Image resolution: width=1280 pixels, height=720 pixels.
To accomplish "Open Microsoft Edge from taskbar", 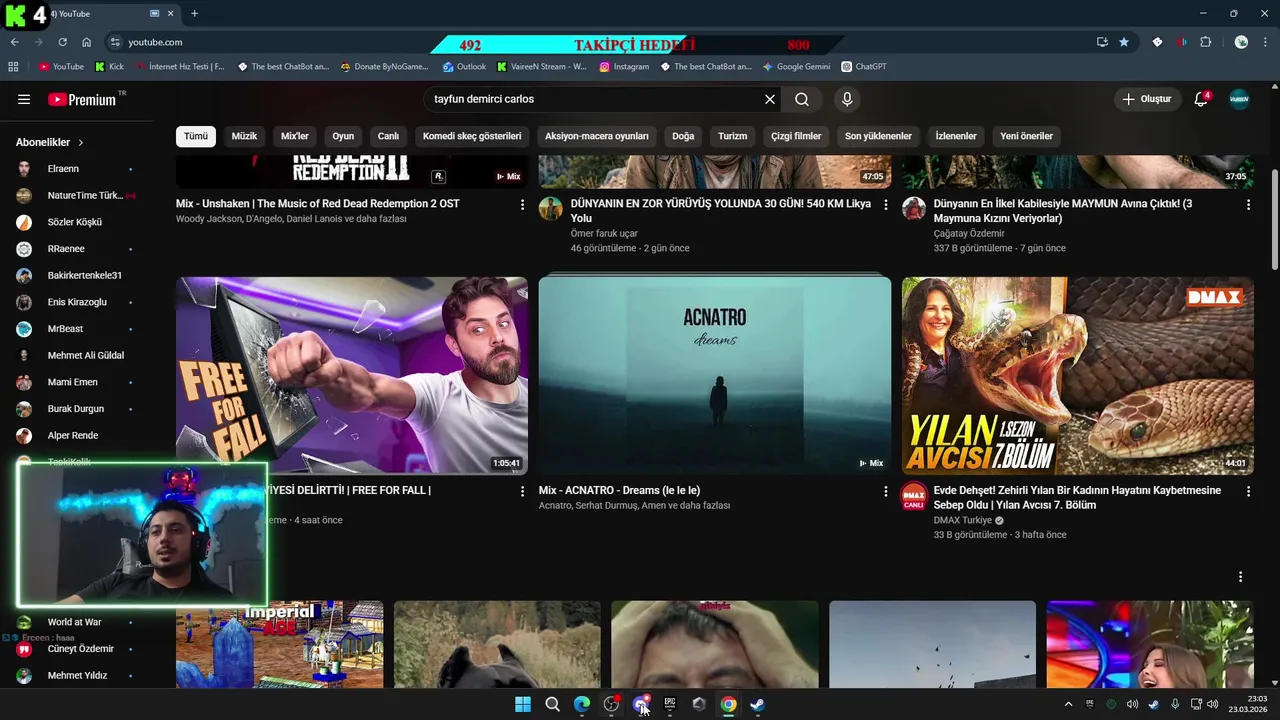I will [582, 704].
